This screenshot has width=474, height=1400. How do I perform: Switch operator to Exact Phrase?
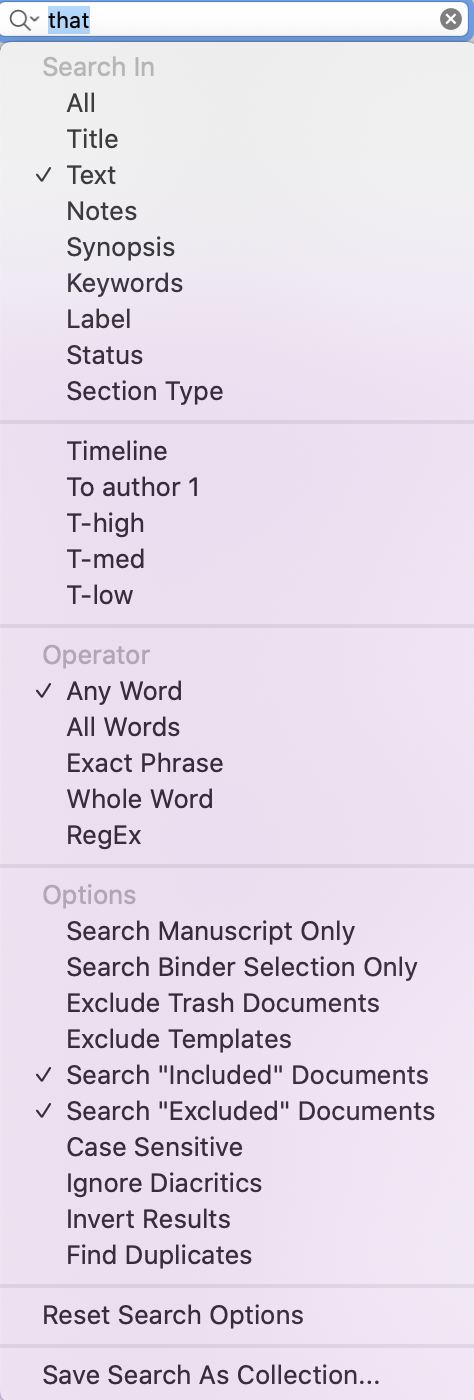237,763
